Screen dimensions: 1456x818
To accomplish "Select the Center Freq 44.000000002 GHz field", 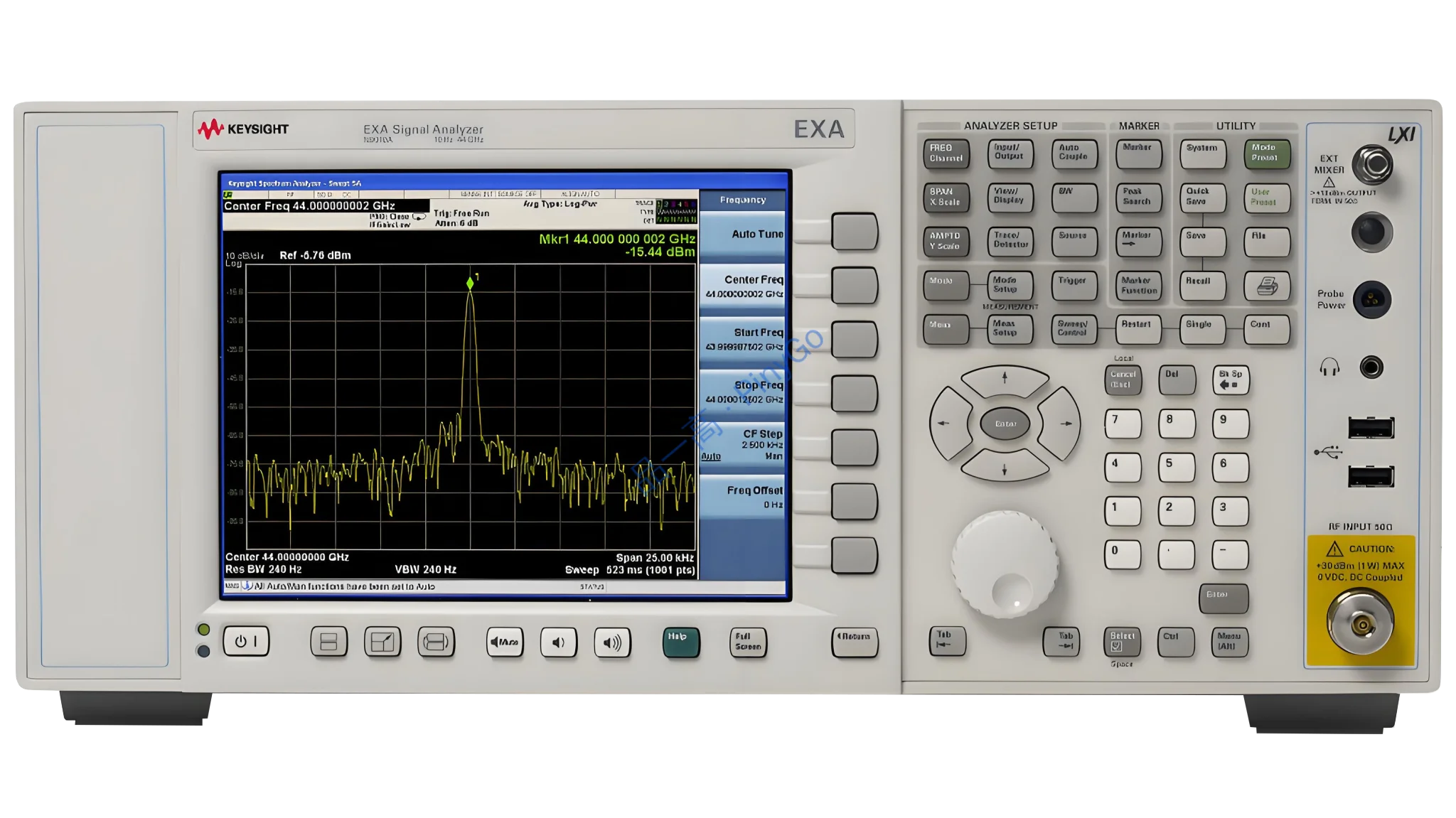I will pyautogui.click(x=326, y=206).
